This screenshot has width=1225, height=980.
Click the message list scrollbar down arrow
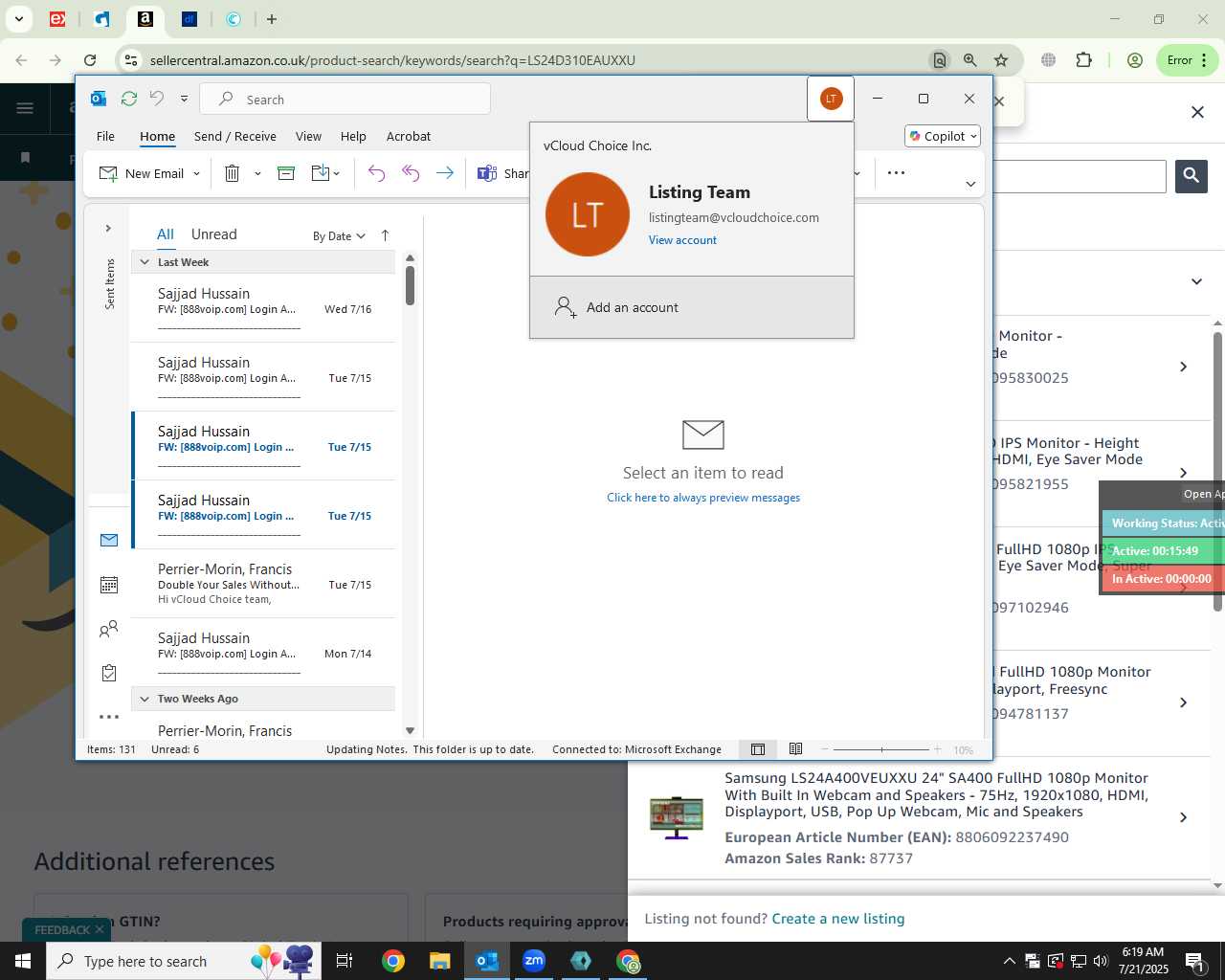pyautogui.click(x=410, y=730)
